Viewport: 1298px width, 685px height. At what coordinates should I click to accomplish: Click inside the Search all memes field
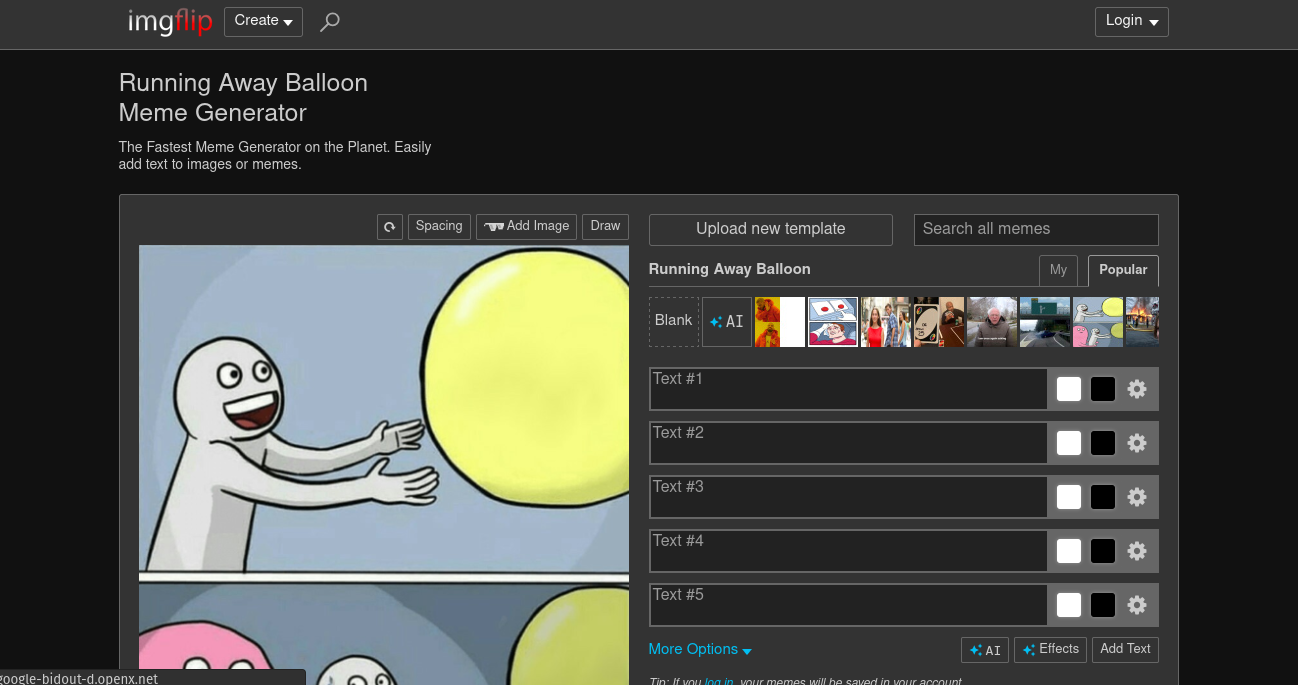click(x=1035, y=229)
